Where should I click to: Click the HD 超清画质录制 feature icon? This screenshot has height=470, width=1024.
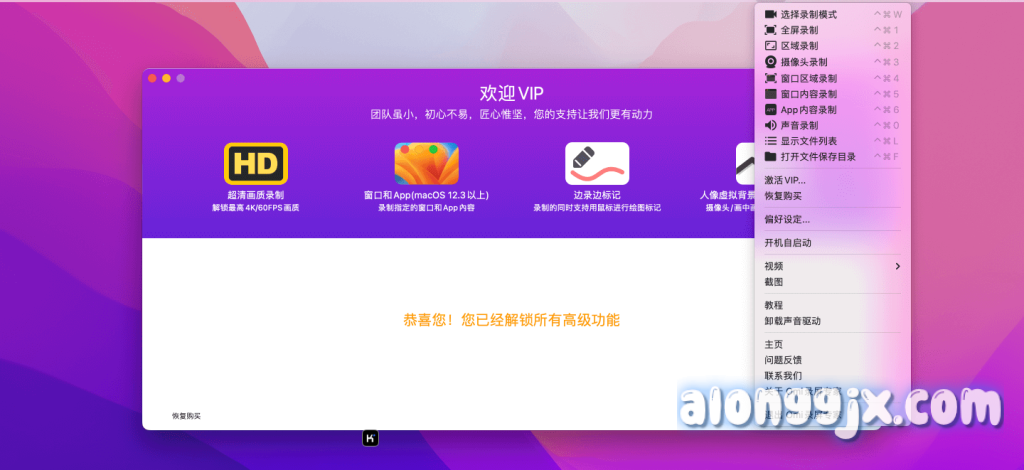point(255,163)
